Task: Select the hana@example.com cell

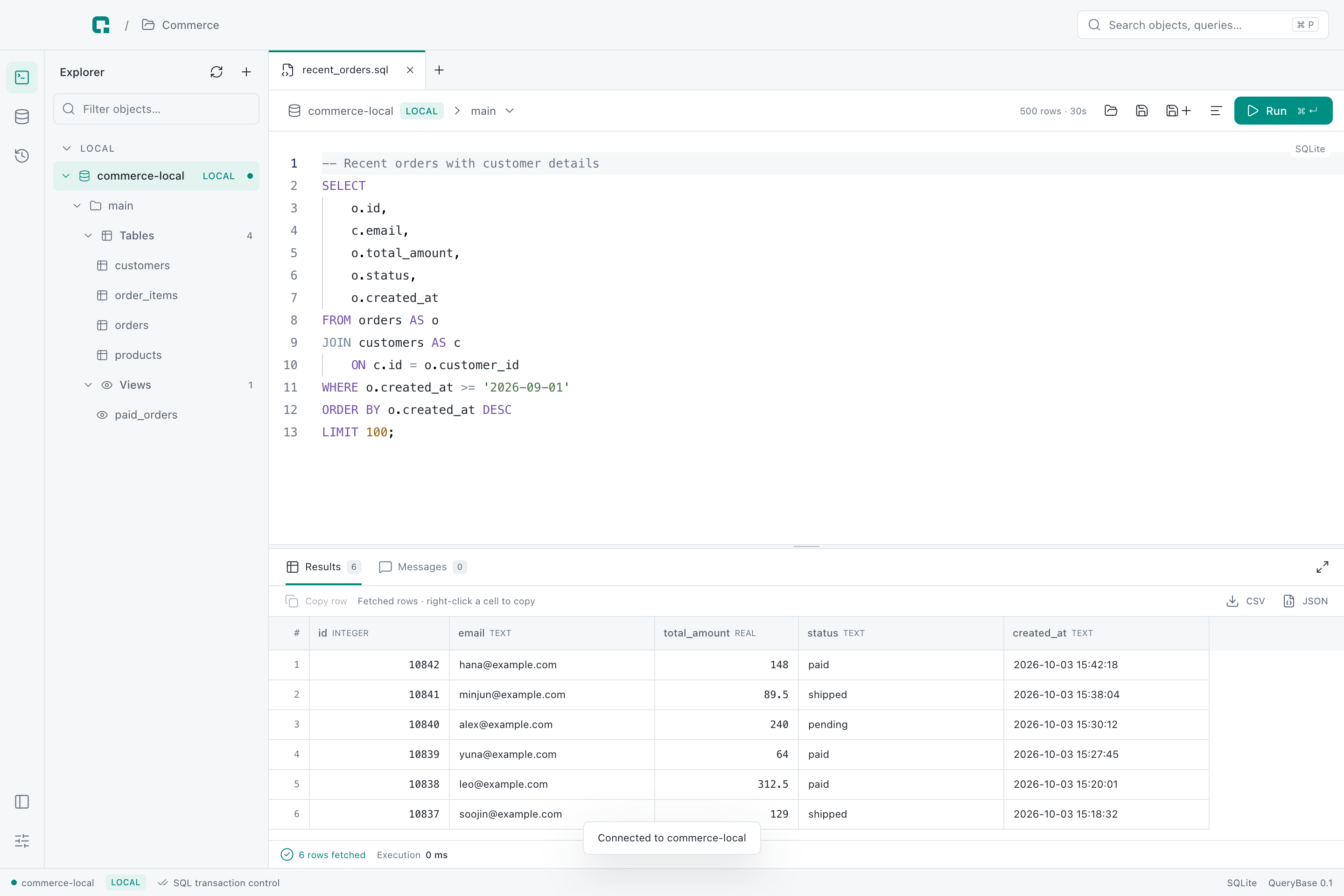Action: [x=552, y=665]
